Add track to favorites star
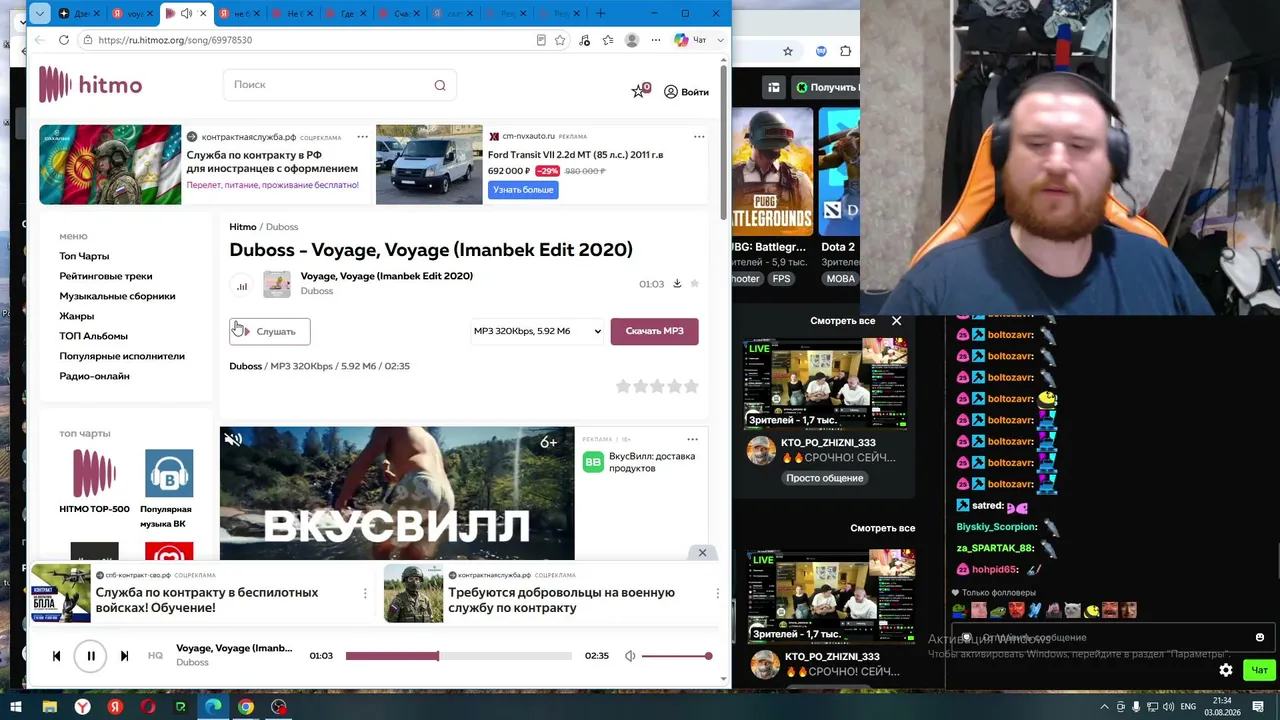The image size is (1280, 720). click(x=695, y=283)
